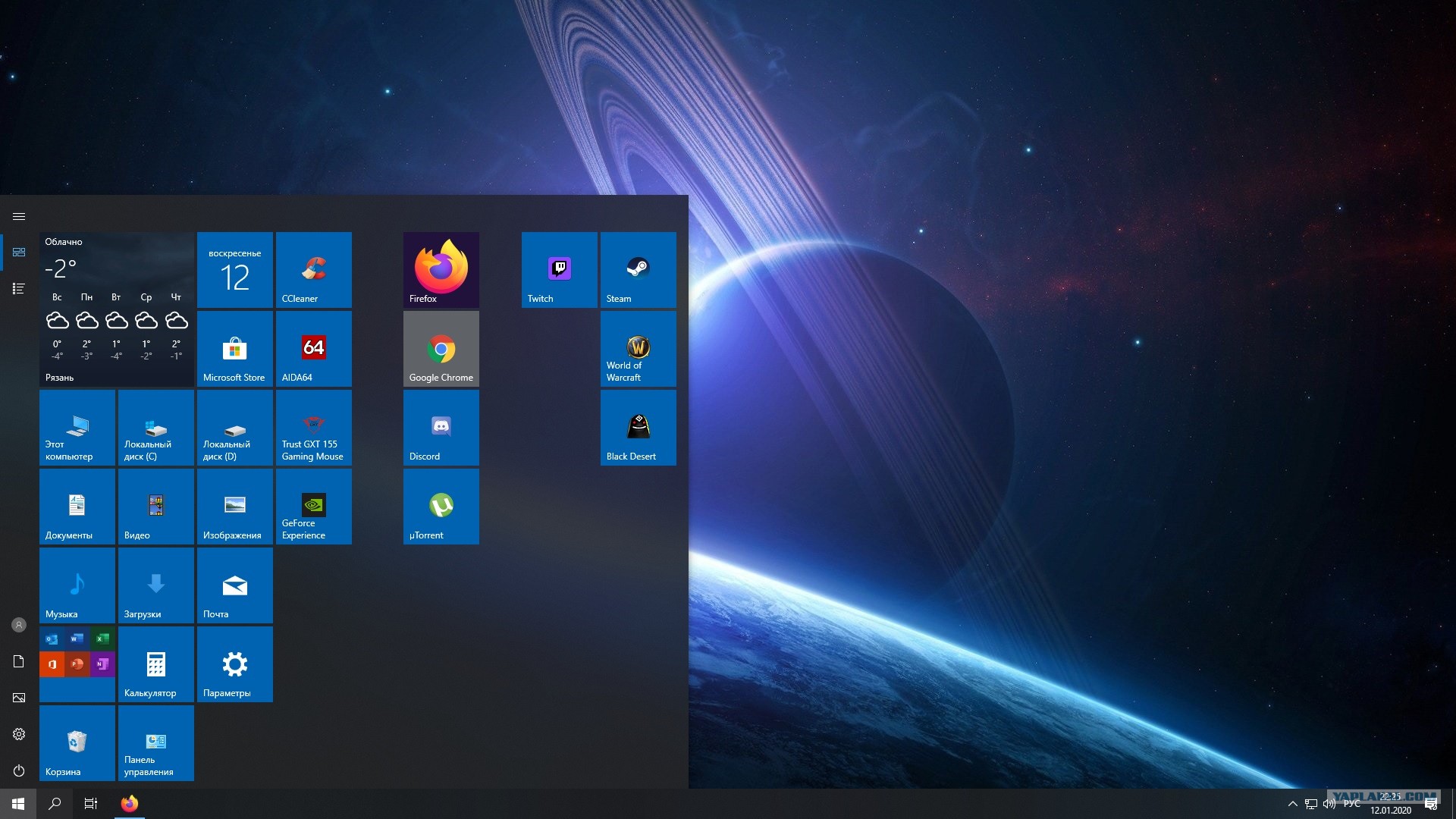Start µTorrent from its tile

click(441, 507)
